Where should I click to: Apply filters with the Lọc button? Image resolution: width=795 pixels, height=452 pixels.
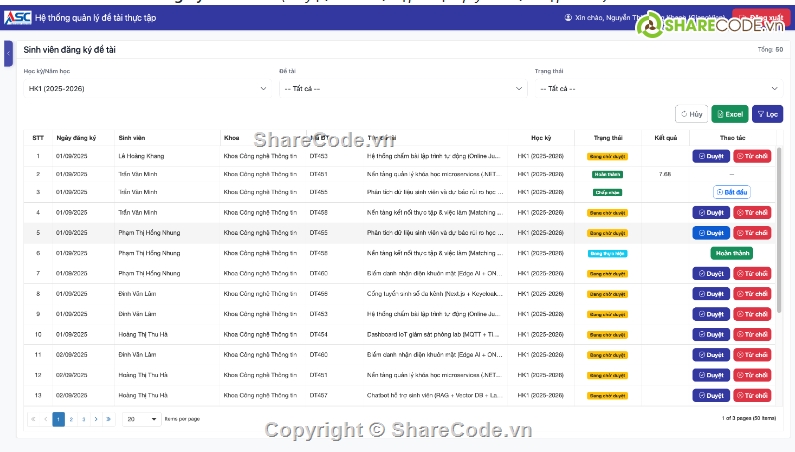tap(768, 115)
